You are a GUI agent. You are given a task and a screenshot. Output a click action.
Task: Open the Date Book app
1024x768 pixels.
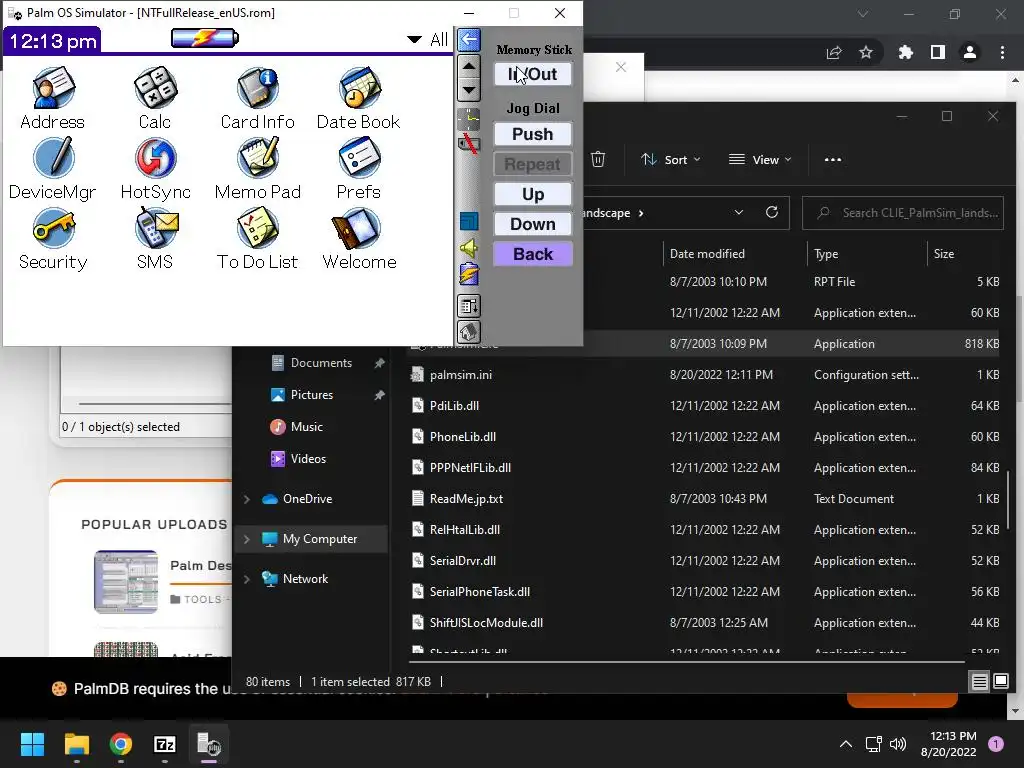point(359,97)
